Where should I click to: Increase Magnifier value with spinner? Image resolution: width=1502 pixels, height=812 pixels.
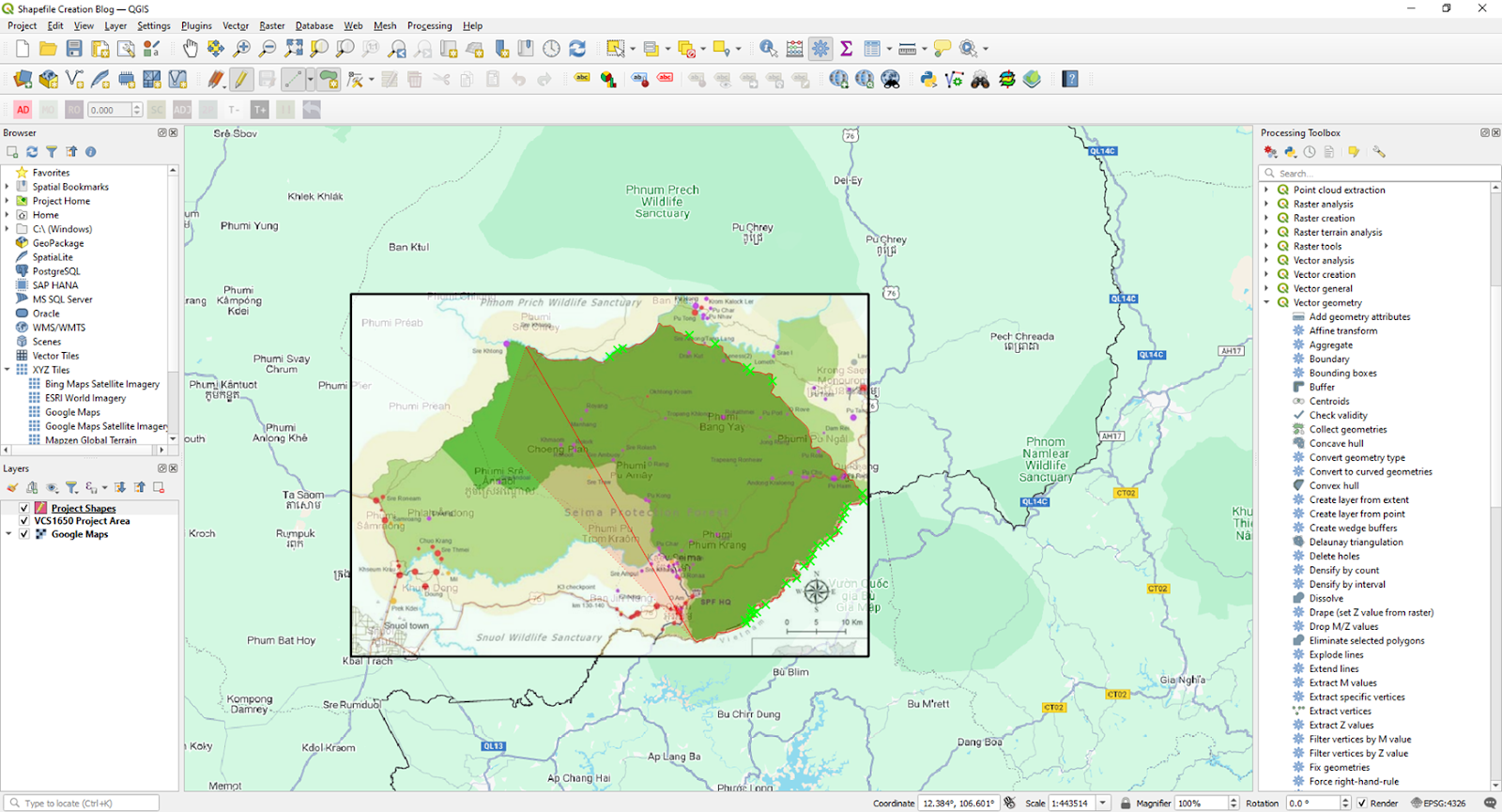tap(1234, 800)
